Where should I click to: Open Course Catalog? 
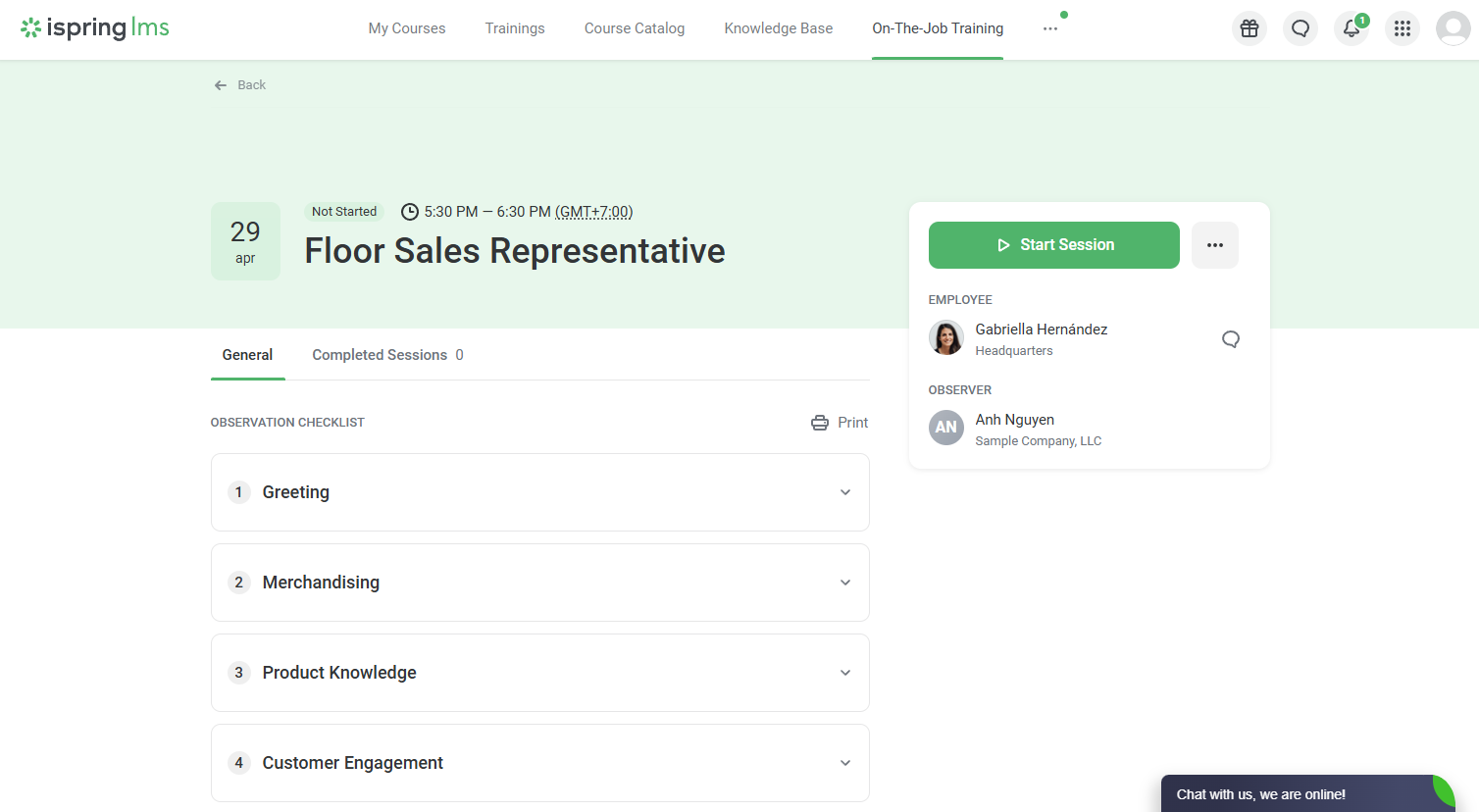(635, 28)
